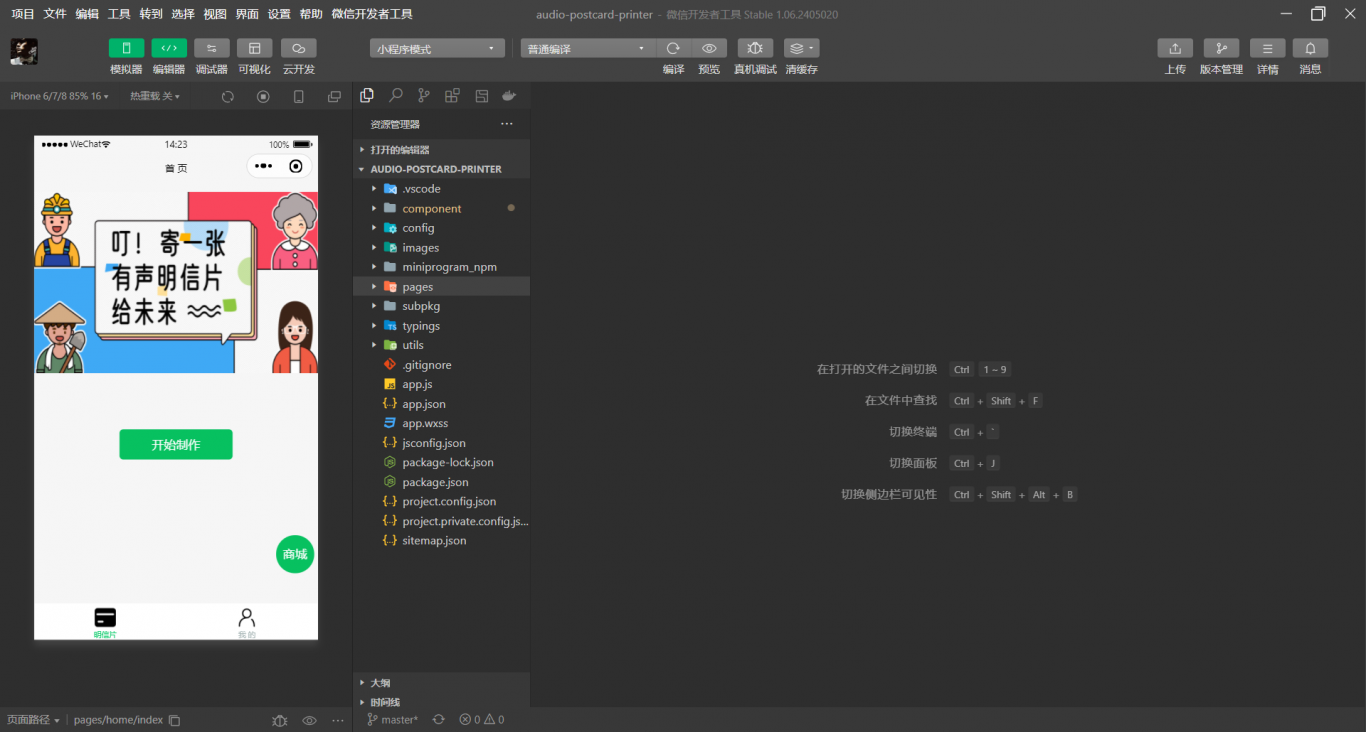Open errors and warnings status indicator

(482, 719)
